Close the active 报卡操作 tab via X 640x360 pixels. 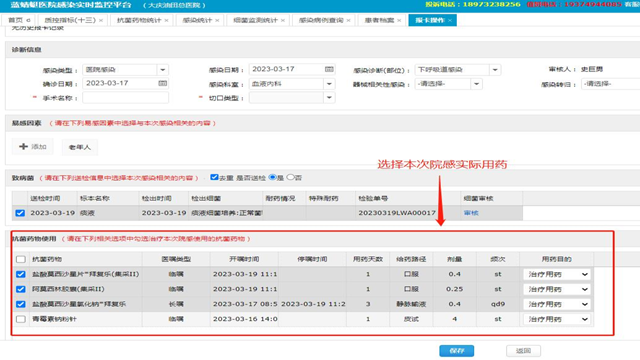(x=450, y=20)
